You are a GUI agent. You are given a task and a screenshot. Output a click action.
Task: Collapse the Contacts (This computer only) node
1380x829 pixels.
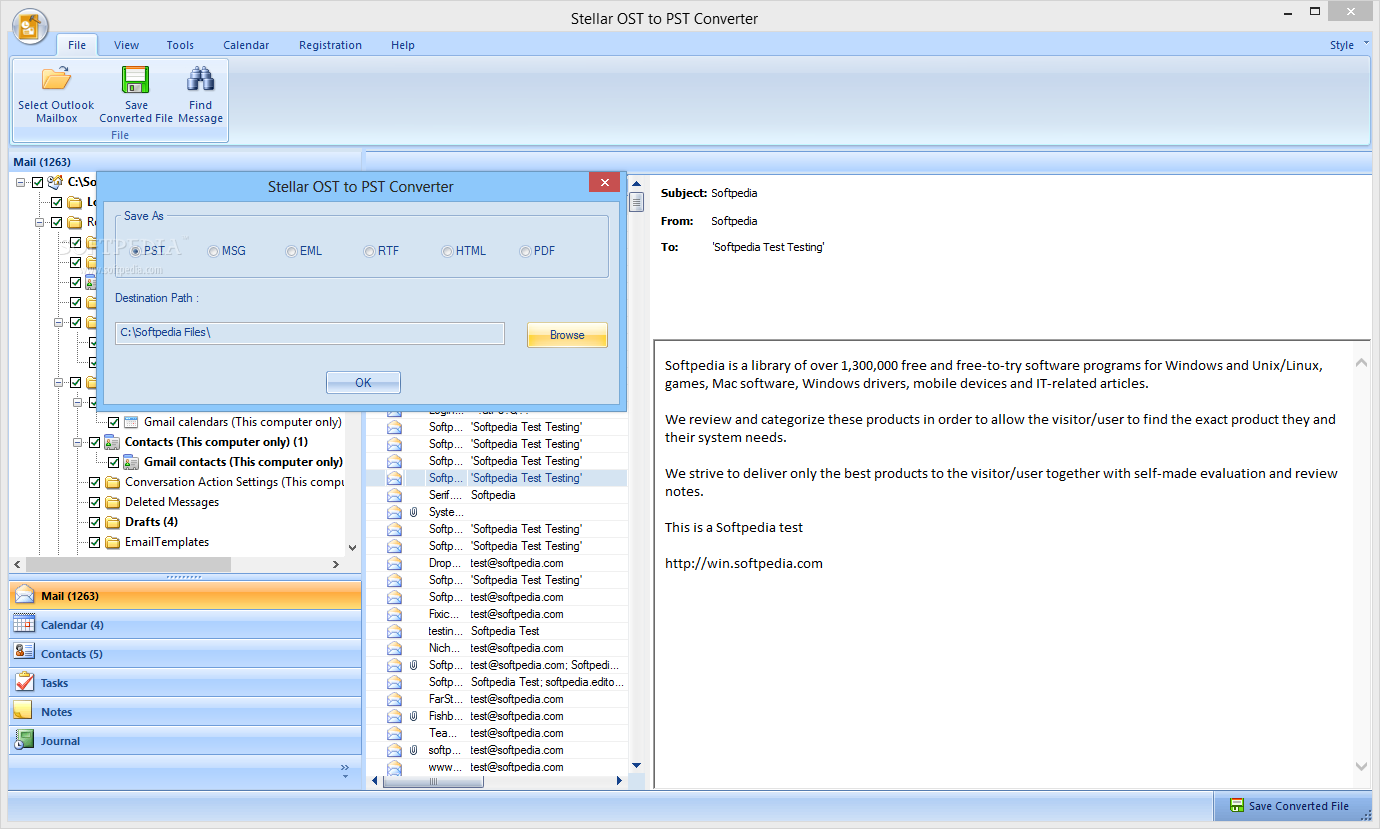(77, 442)
